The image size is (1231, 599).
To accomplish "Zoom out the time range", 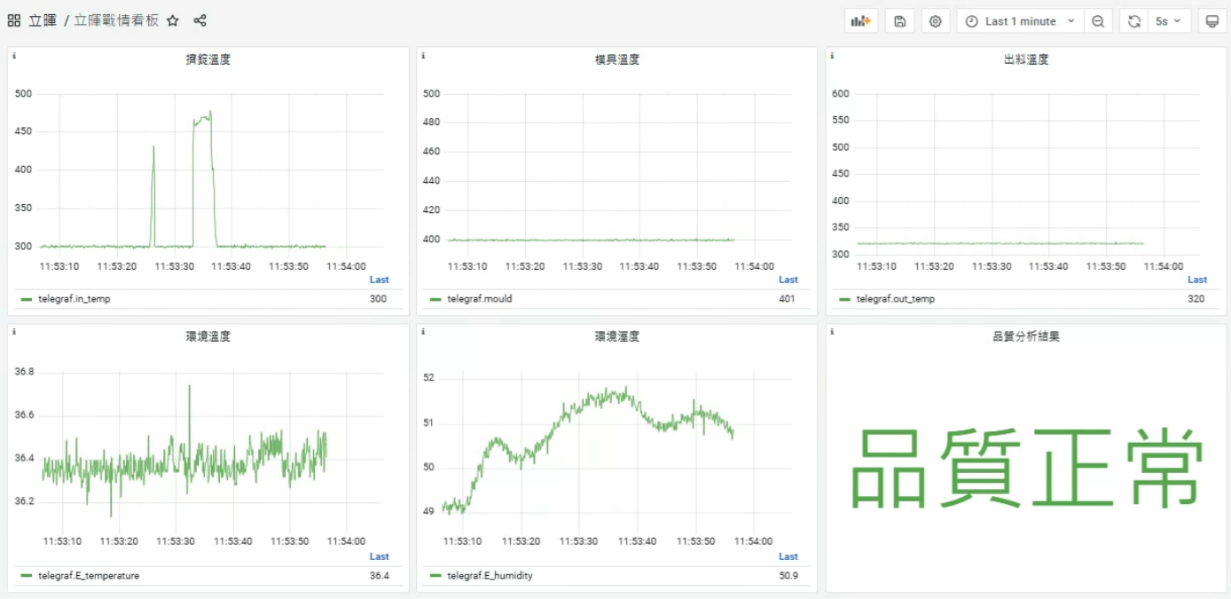I will (1098, 21).
